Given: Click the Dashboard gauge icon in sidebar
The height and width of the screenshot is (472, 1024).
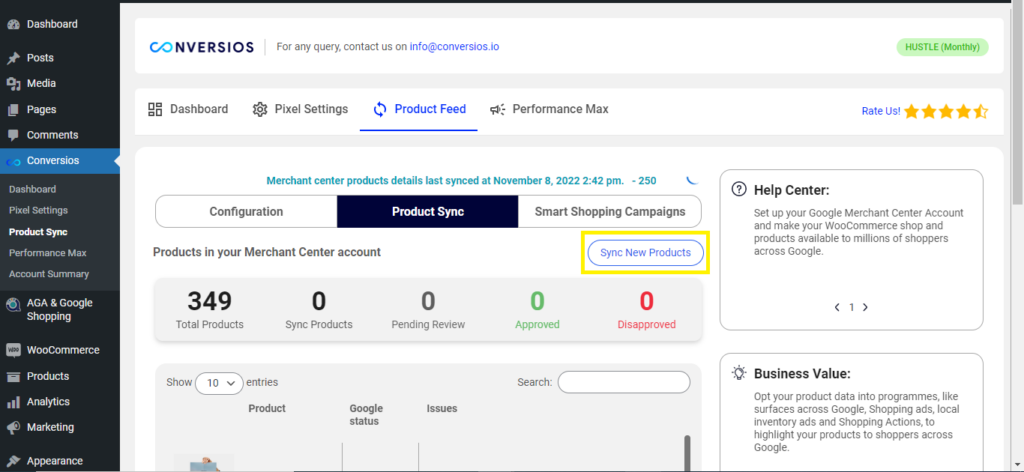Looking at the screenshot, I should 13,24.
